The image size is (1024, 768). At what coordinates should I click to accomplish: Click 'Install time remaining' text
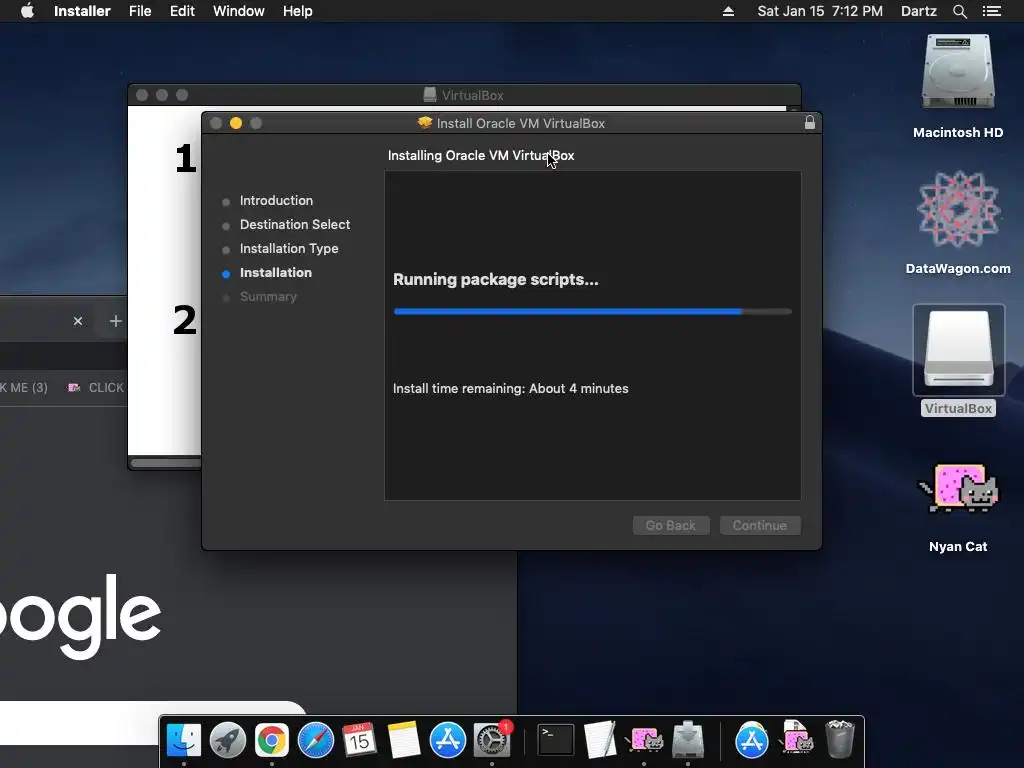pos(511,389)
